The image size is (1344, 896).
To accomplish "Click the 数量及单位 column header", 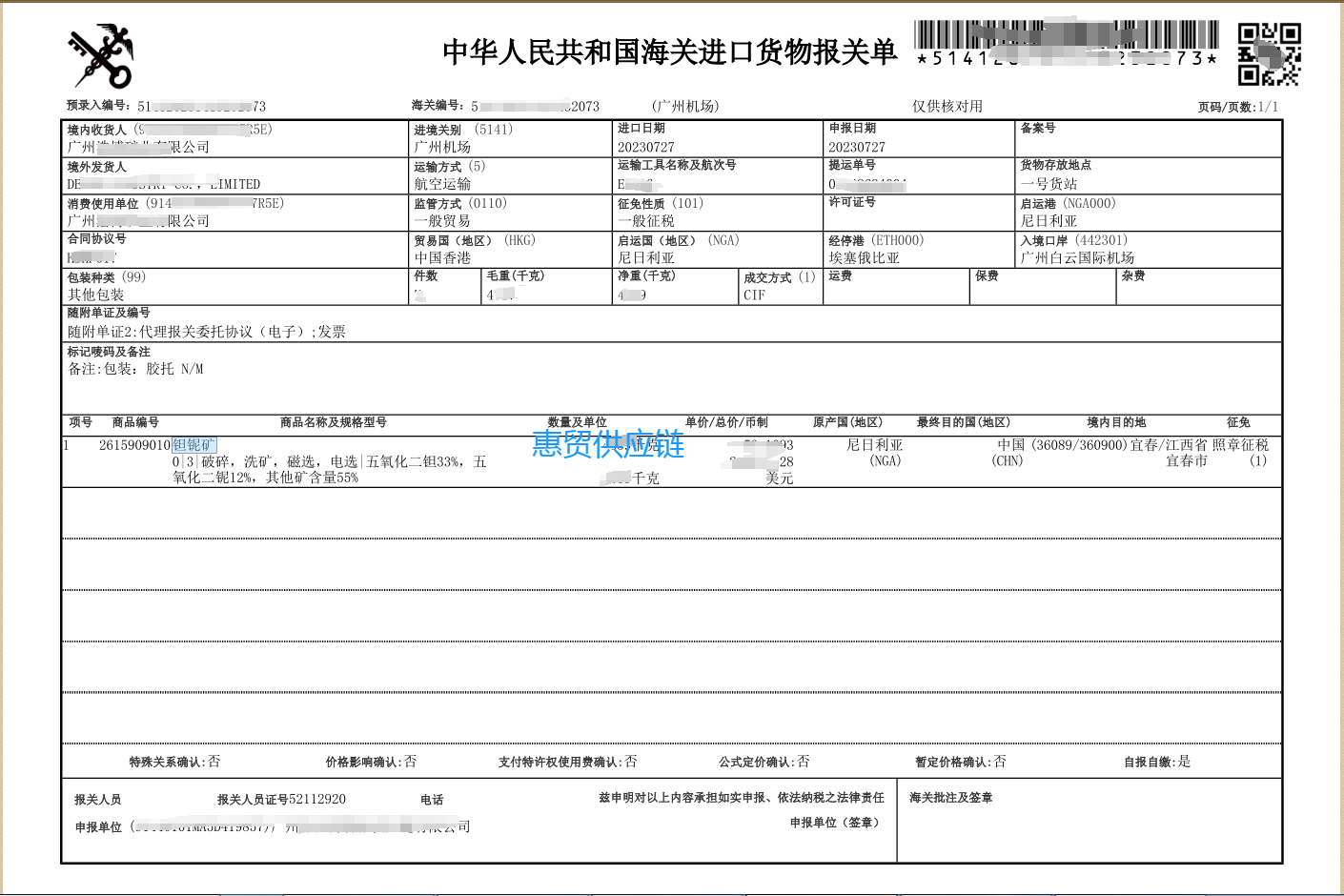I will click(578, 422).
